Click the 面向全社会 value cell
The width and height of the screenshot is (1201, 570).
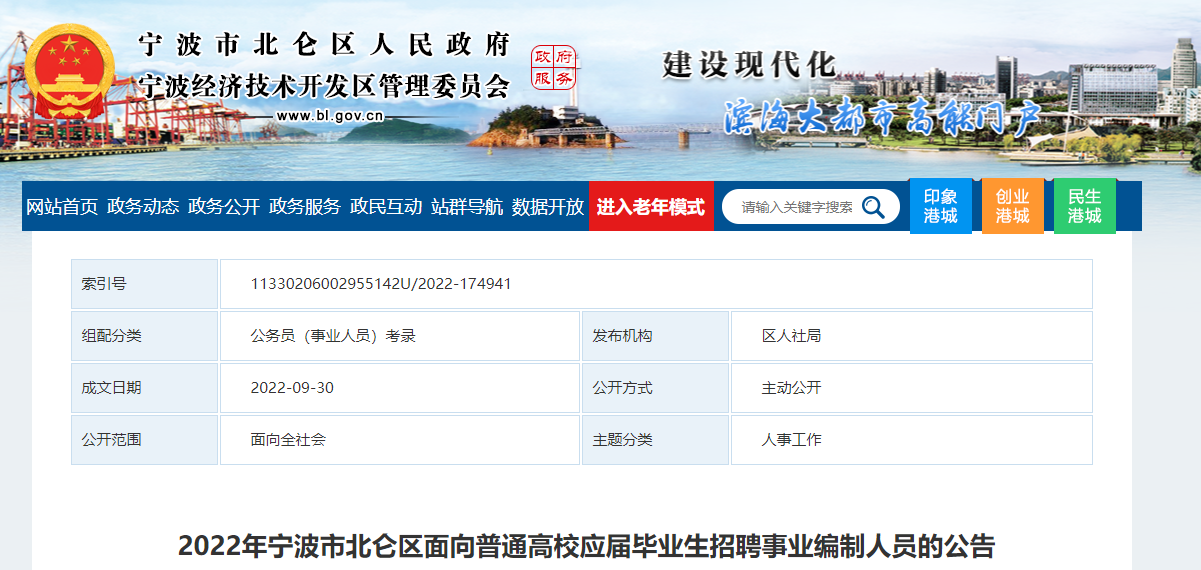[400, 440]
